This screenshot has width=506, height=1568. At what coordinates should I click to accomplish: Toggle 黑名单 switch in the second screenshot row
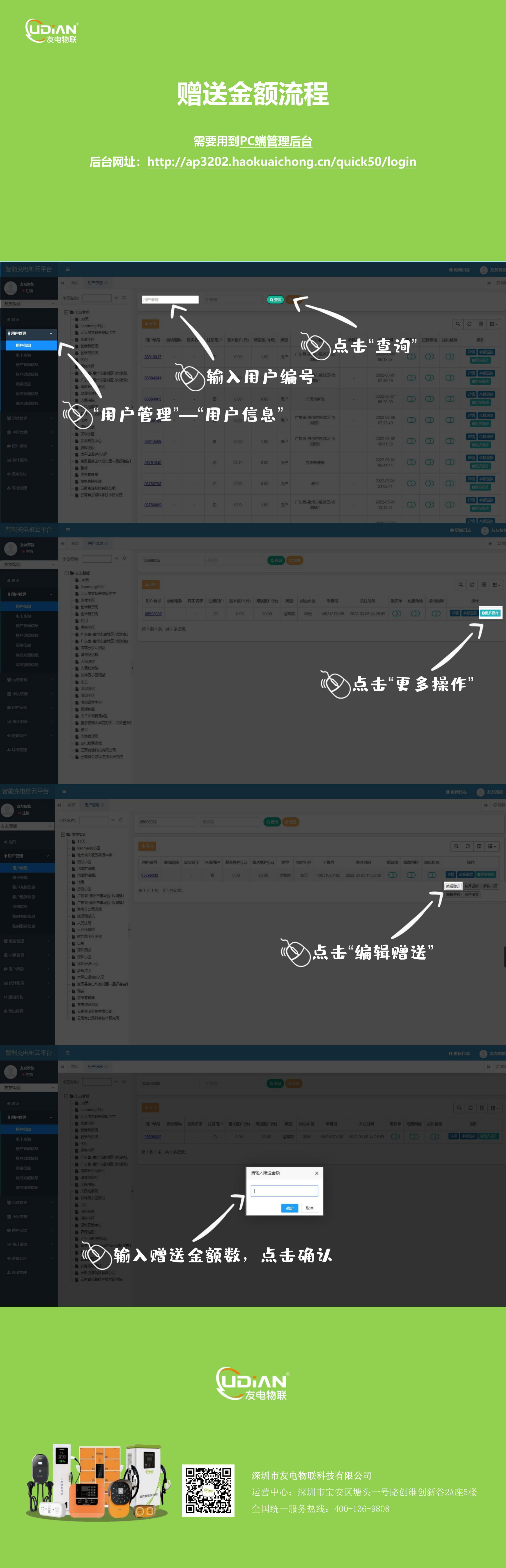[x=397, y=614]
